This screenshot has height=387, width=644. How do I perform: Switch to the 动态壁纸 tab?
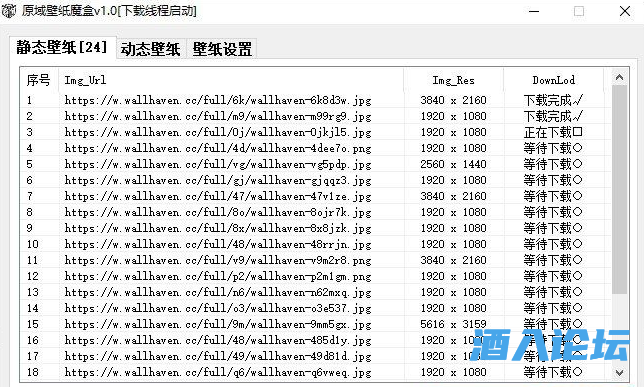pos(151,49)
